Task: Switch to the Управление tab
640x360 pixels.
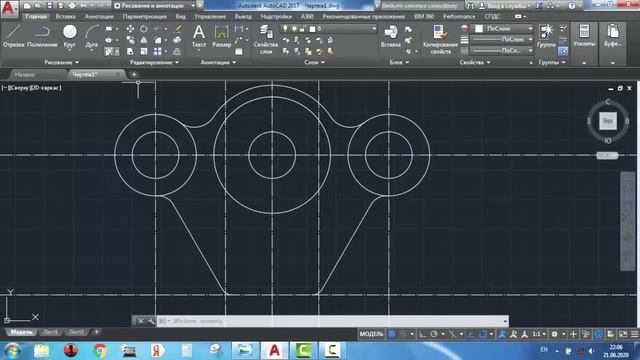Action: tap(210, 17)
